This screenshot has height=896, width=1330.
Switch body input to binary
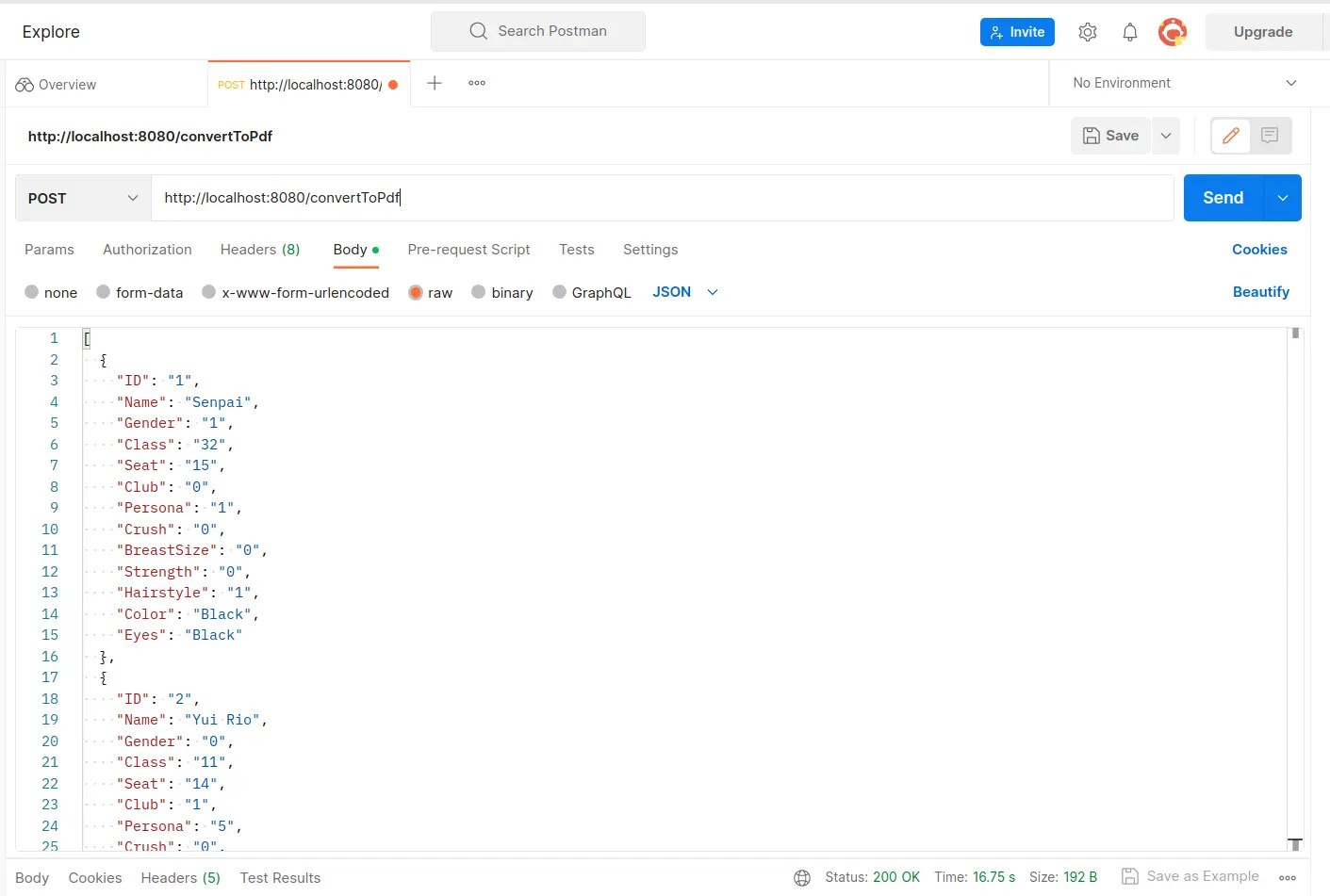(502, 292)
